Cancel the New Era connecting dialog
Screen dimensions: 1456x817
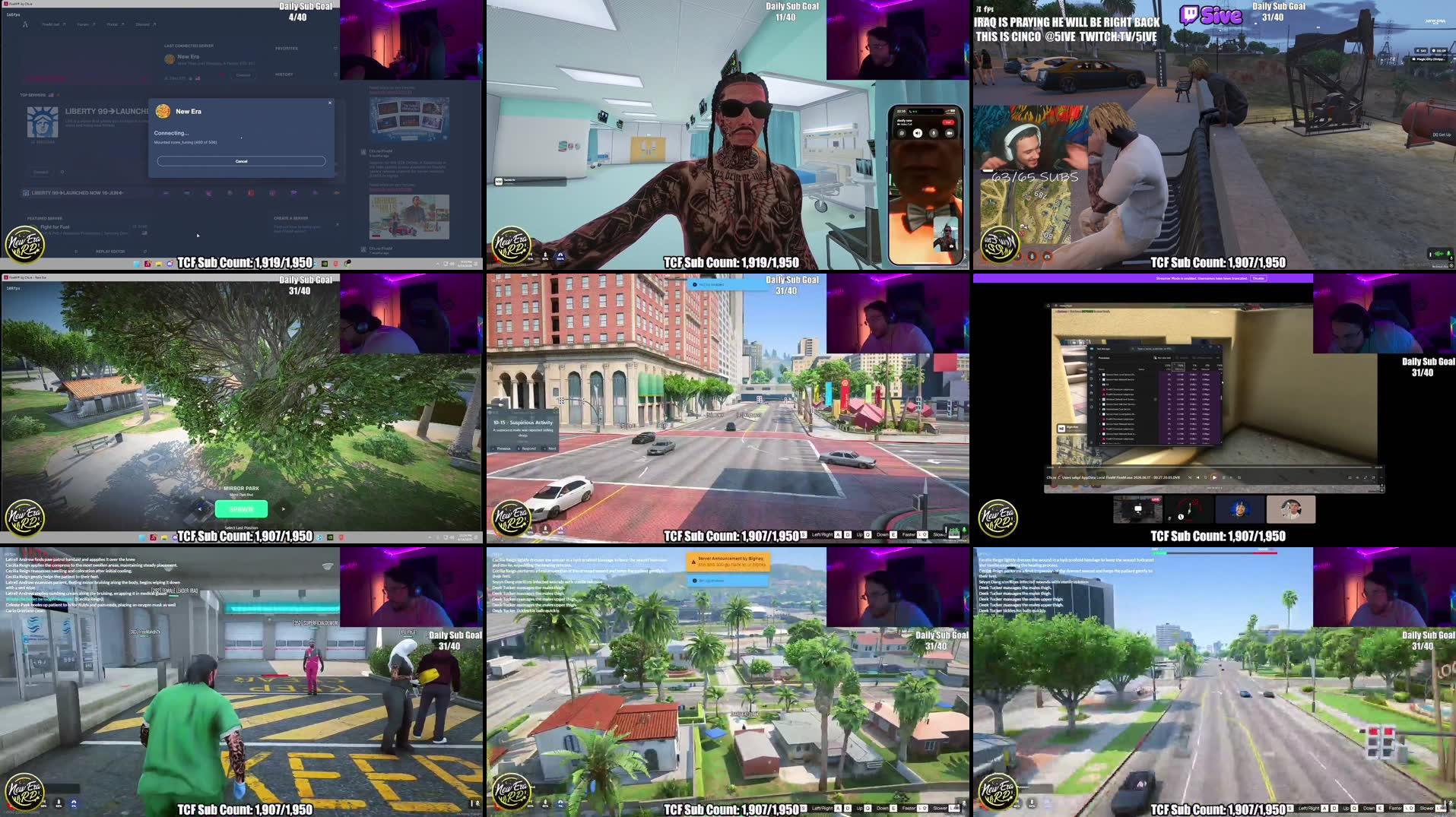[x=241, y=161]
